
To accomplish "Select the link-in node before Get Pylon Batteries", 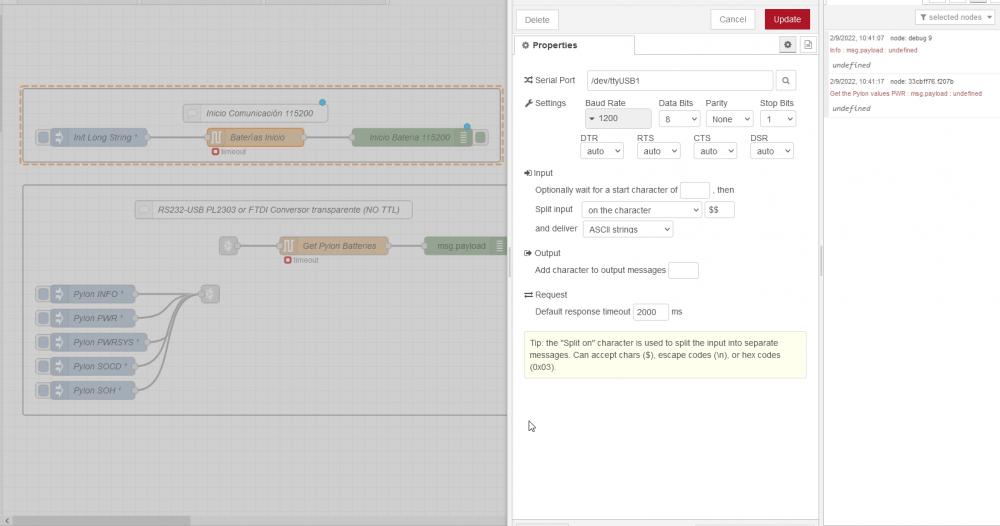I will pos(228,246).
